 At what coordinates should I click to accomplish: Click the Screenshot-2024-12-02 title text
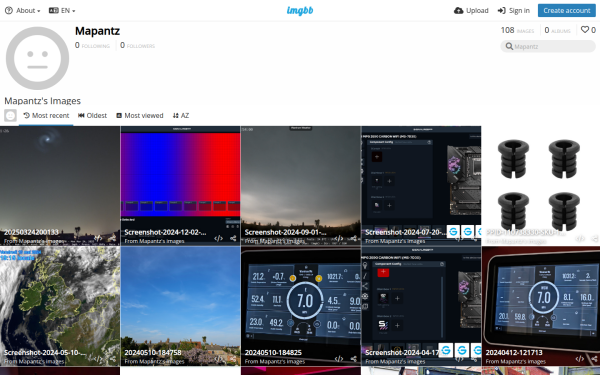[165, 232]
